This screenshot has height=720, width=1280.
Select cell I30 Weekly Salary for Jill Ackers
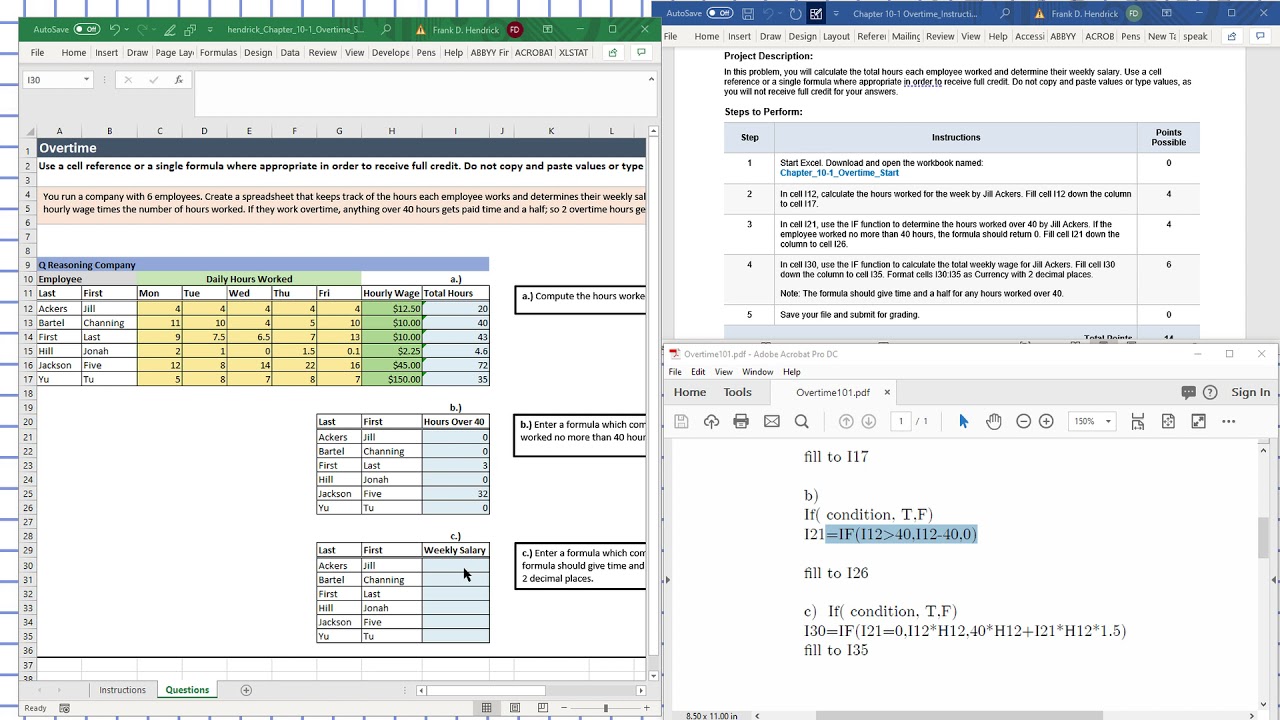(x=455, y=565)
